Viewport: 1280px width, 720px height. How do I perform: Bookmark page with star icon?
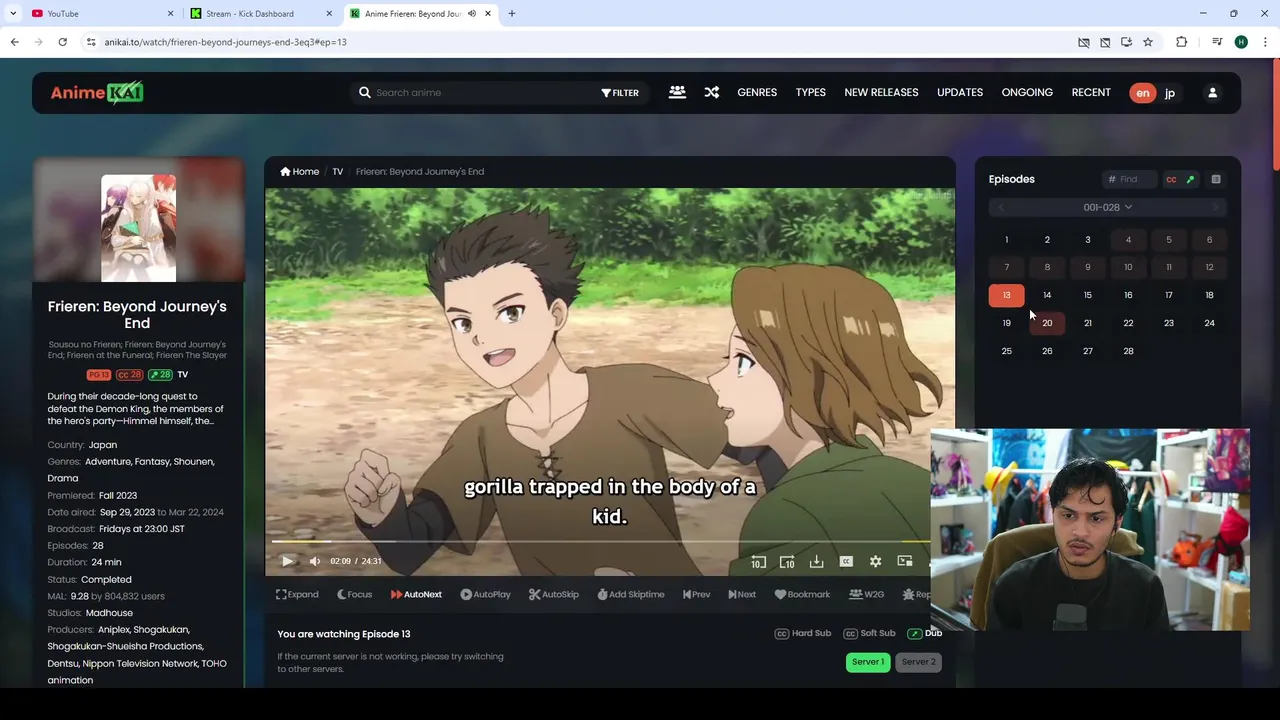coord(1148,42)
